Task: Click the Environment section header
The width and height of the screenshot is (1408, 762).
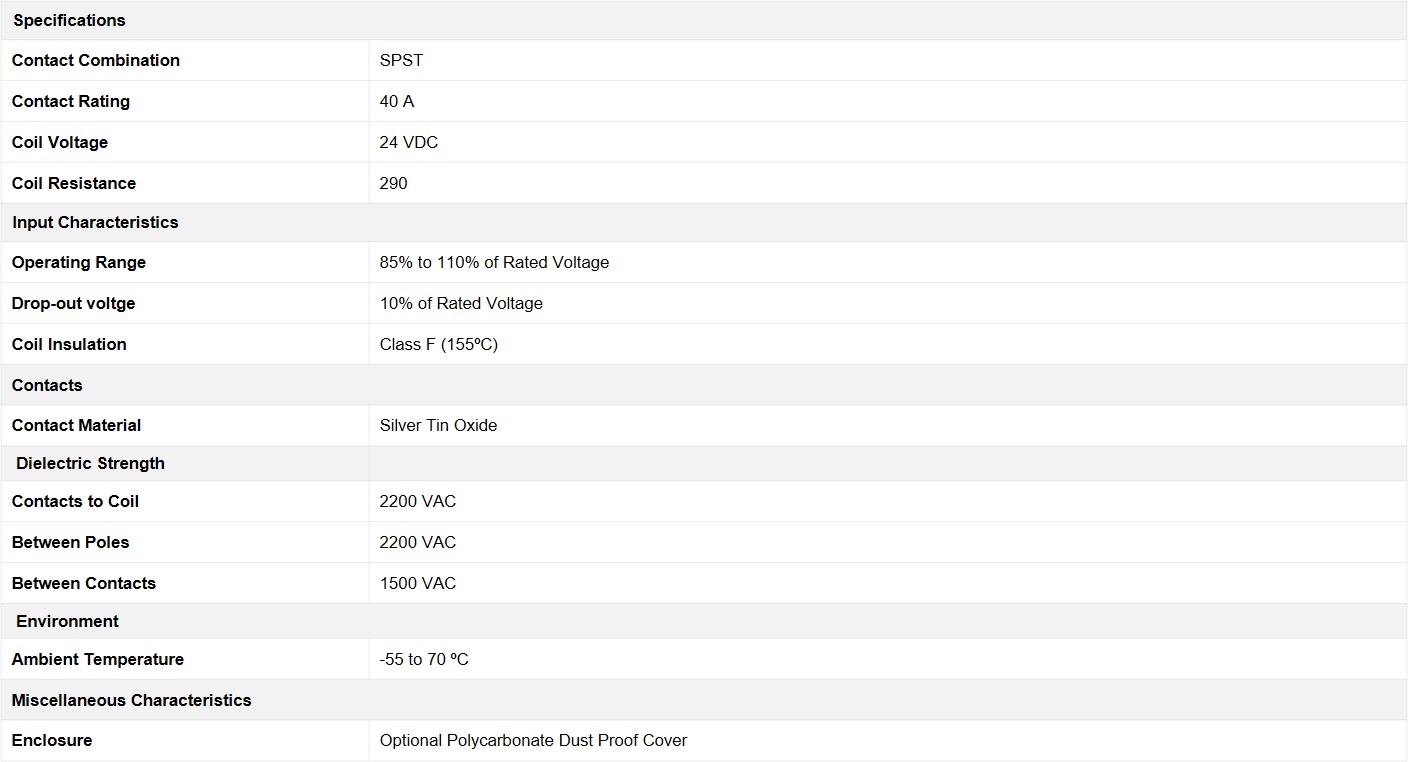Action: 67,621
